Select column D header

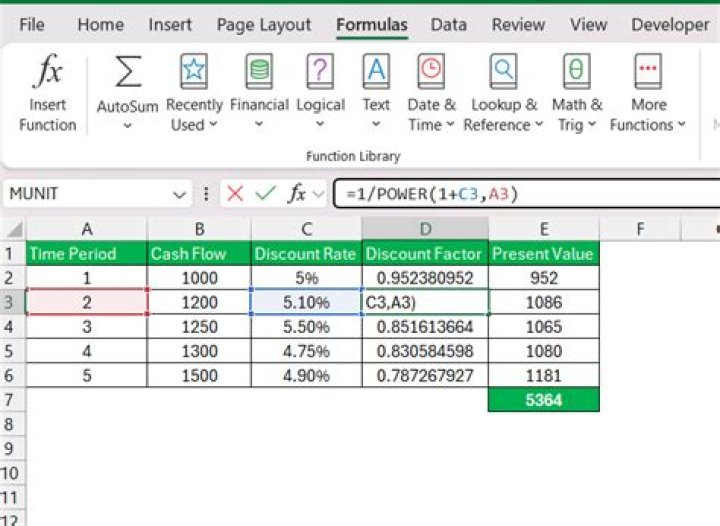click(x=425, y=229)
